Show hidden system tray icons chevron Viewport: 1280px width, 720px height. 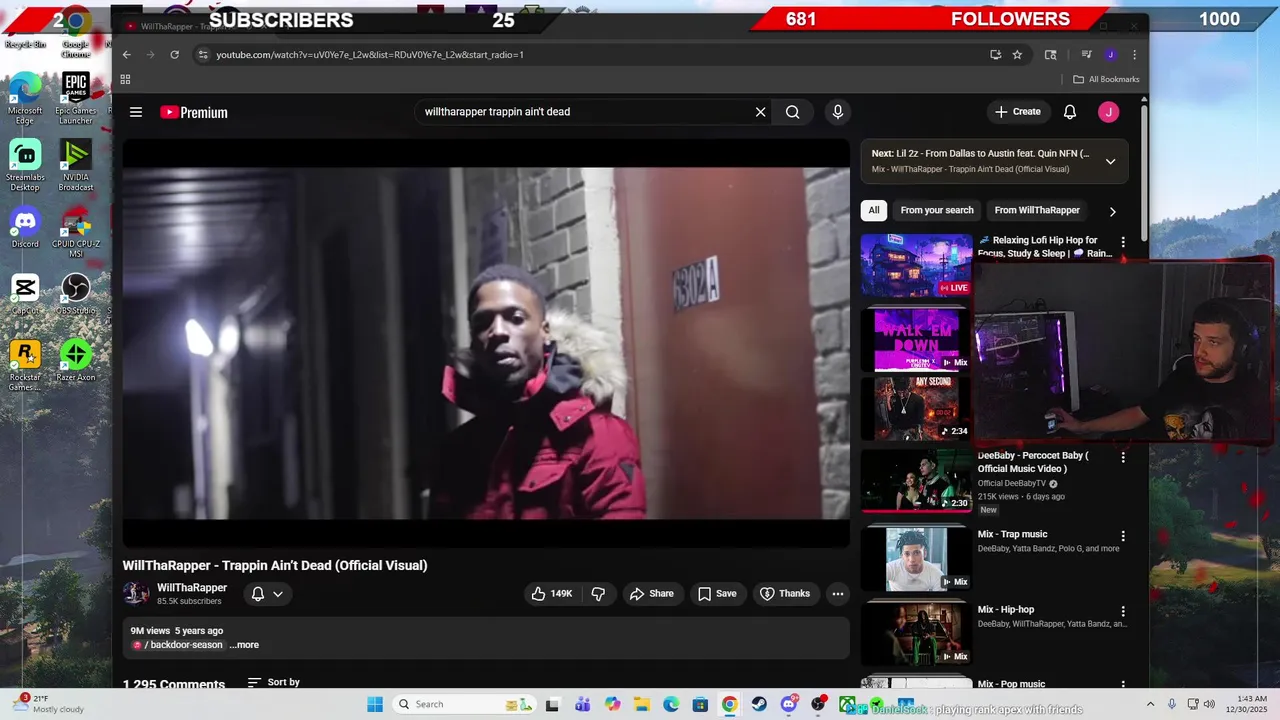[1150, 704]
